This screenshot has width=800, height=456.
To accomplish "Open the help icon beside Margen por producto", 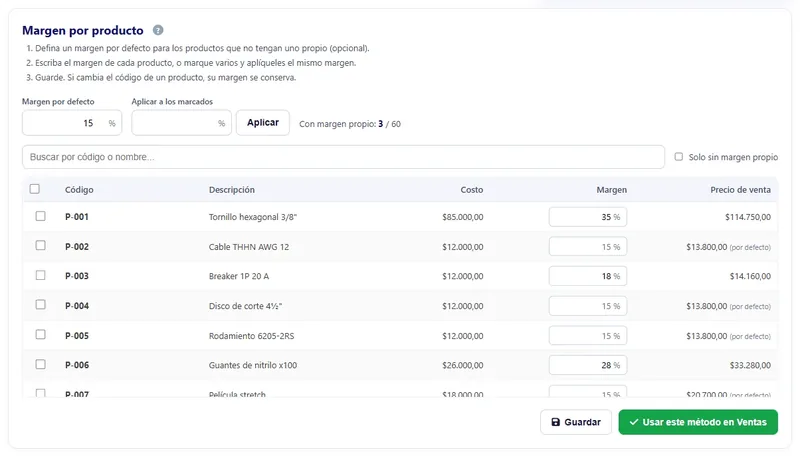I will (158, 30).
